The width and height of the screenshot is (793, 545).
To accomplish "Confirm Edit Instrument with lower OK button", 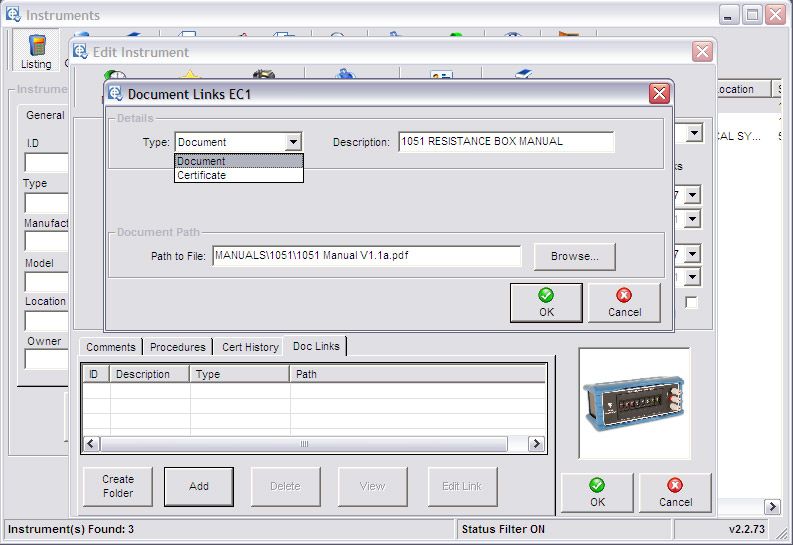I will (x=597, y=493).
